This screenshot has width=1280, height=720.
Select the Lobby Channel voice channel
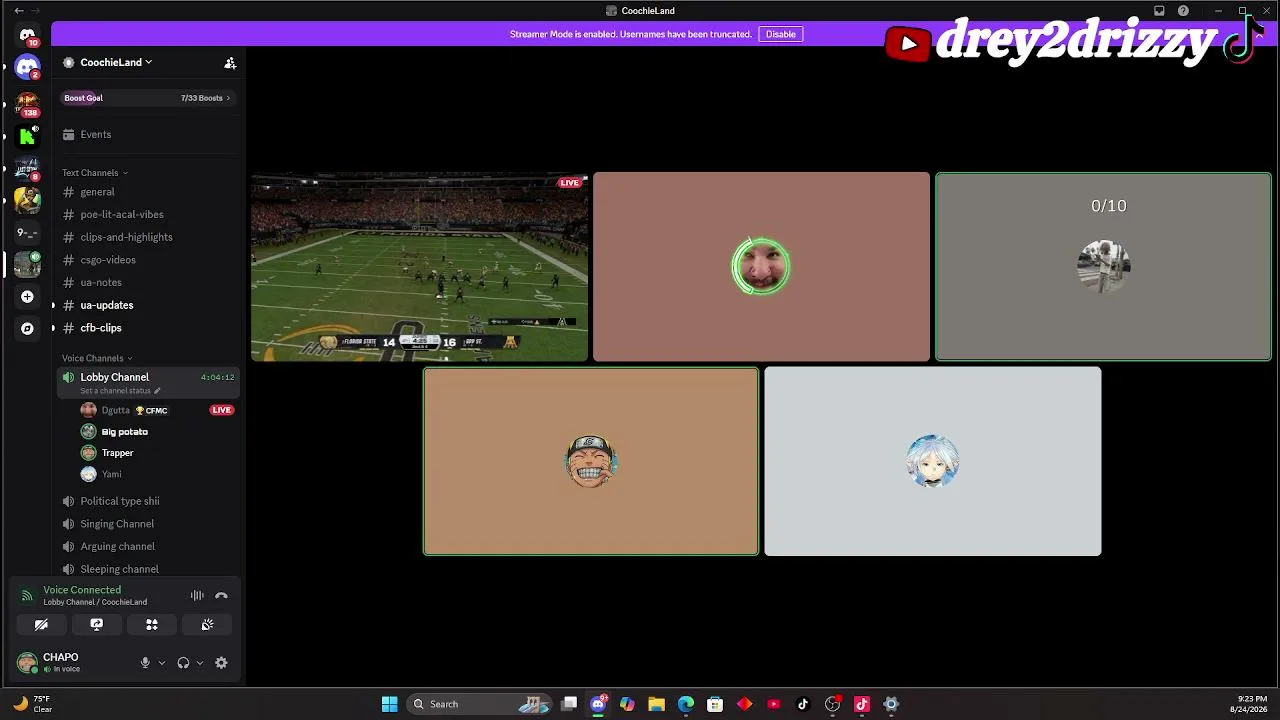pos(150,382)
